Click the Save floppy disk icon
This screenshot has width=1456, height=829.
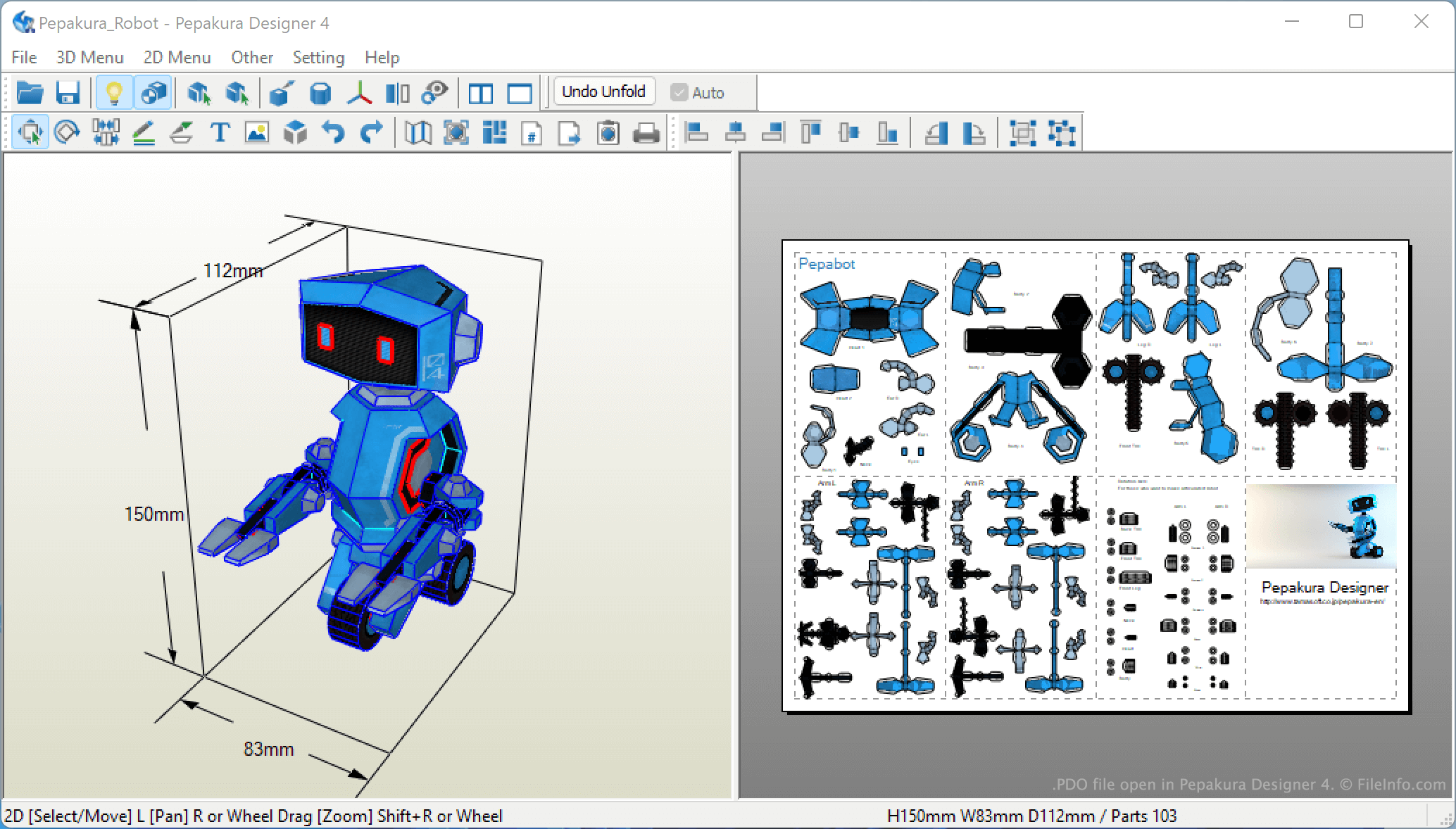pyautogui.click(x=68, y=93)
